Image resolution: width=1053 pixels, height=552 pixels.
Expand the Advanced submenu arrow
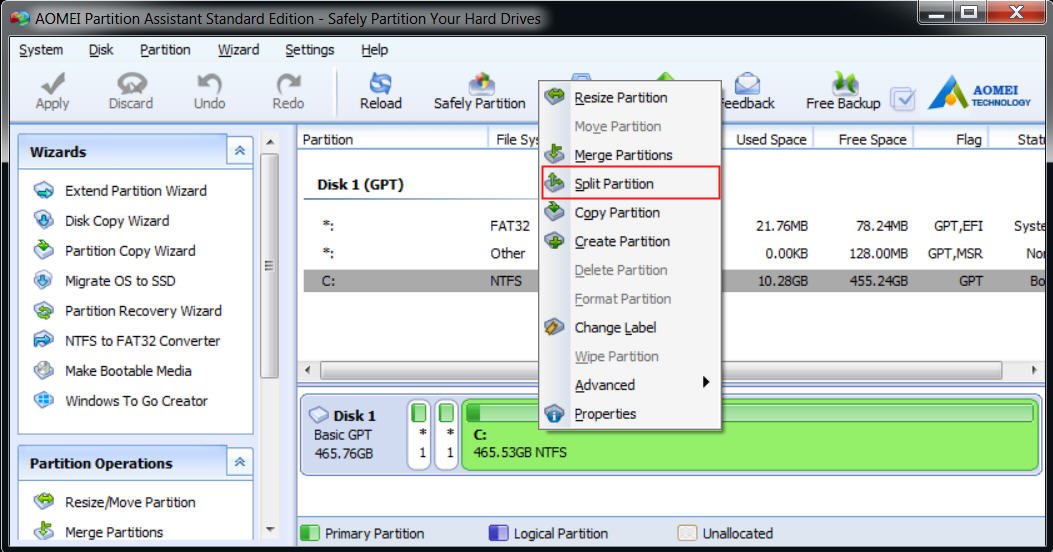[x=706, y=382]
